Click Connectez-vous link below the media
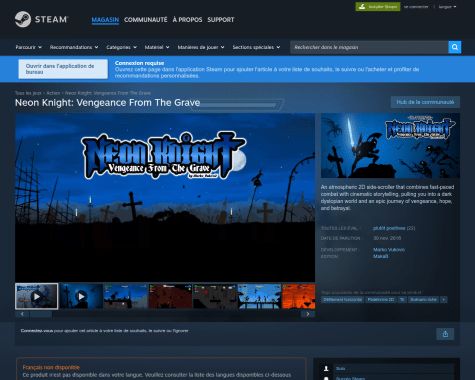This screenshot has height=380, width=475. 37,331
